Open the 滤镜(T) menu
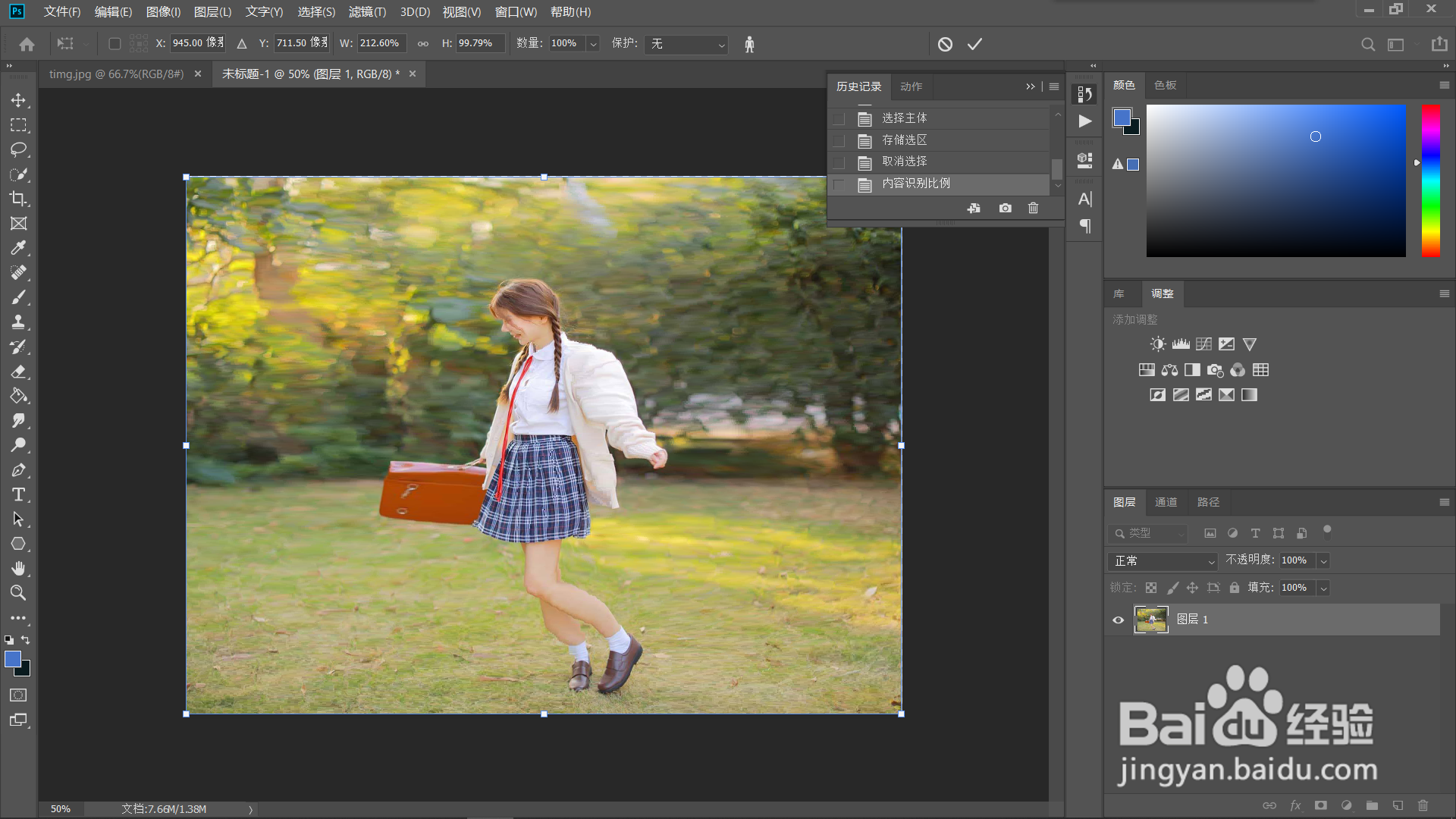 (x=367, y=11)
